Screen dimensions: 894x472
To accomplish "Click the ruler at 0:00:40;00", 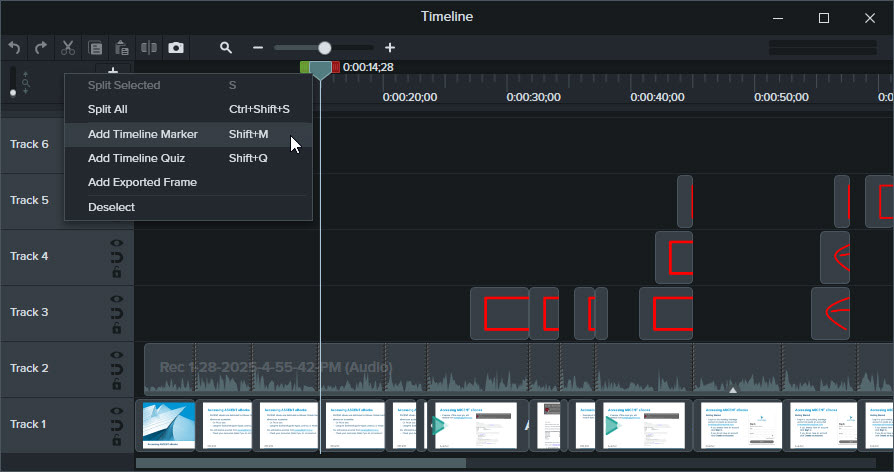I will click(x=657, y=97).
